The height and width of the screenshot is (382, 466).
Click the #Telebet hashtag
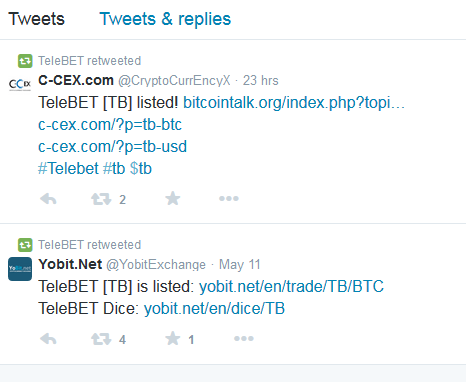(68, 168)
